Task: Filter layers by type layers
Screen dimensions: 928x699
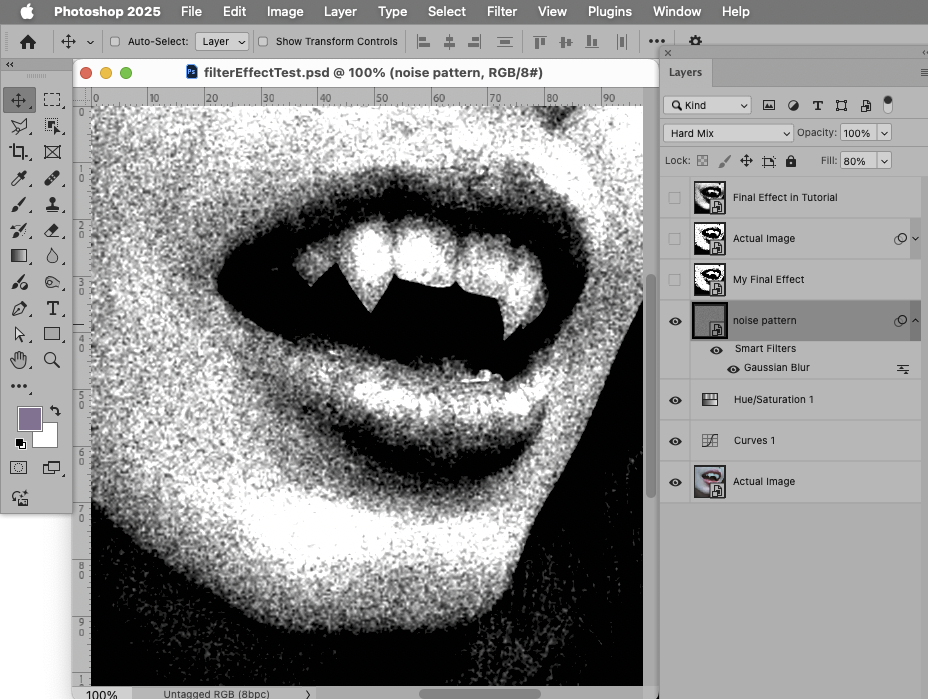Action: click(815, 105)
